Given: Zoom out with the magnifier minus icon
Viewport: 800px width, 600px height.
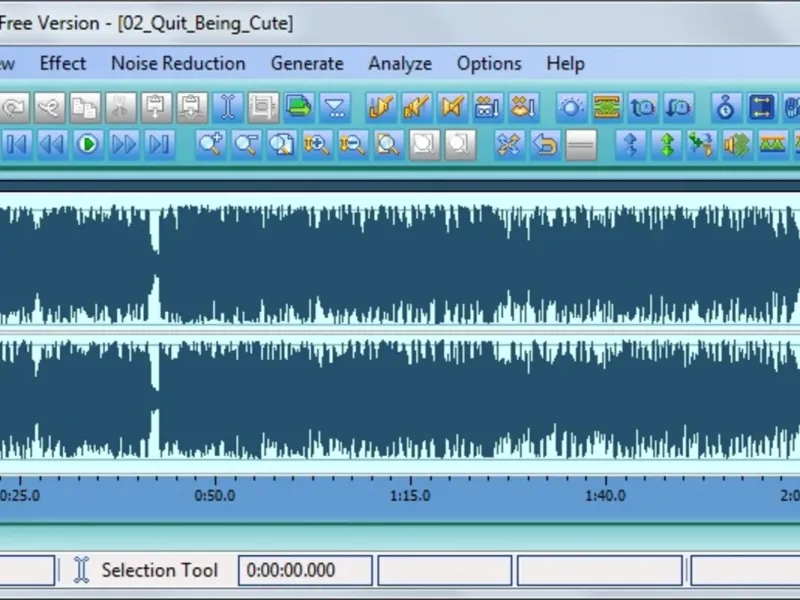Looking at the screenshot, I should point(246,145).
